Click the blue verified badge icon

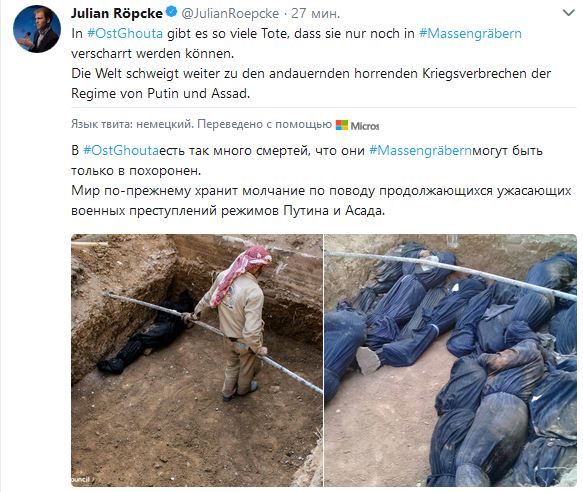(171, 12)
